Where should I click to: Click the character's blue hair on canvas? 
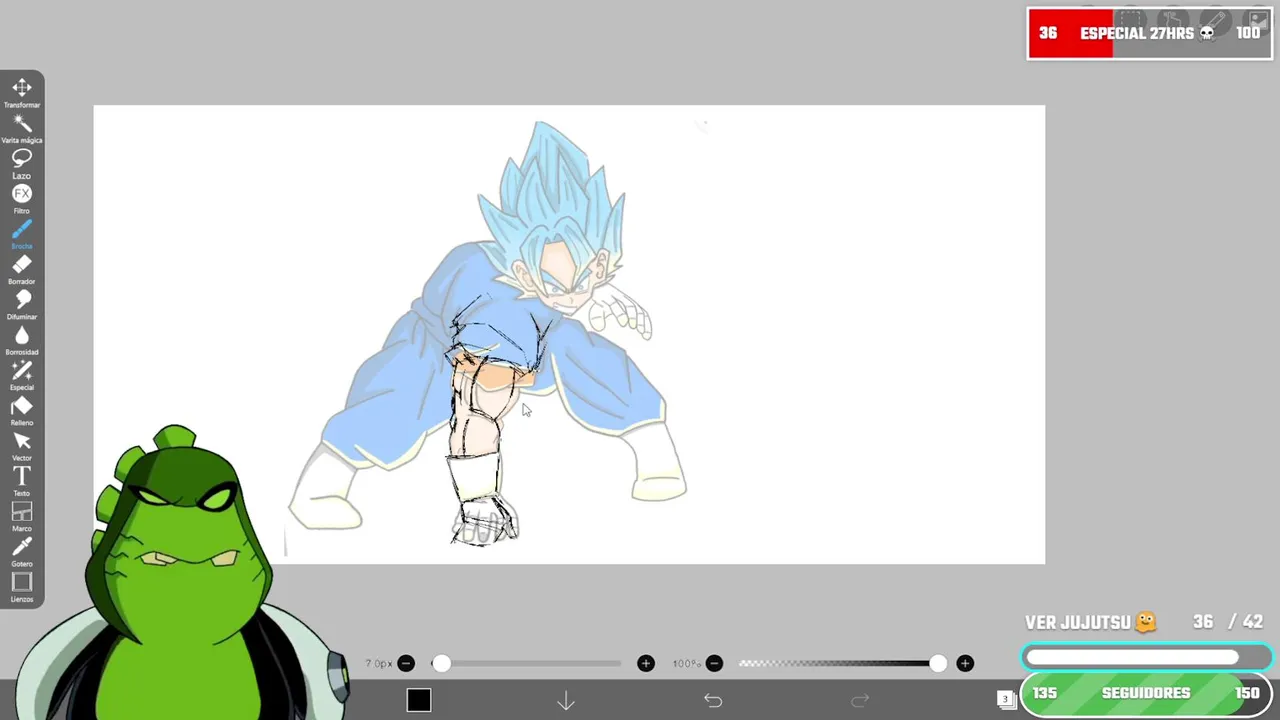coord(553,195)
